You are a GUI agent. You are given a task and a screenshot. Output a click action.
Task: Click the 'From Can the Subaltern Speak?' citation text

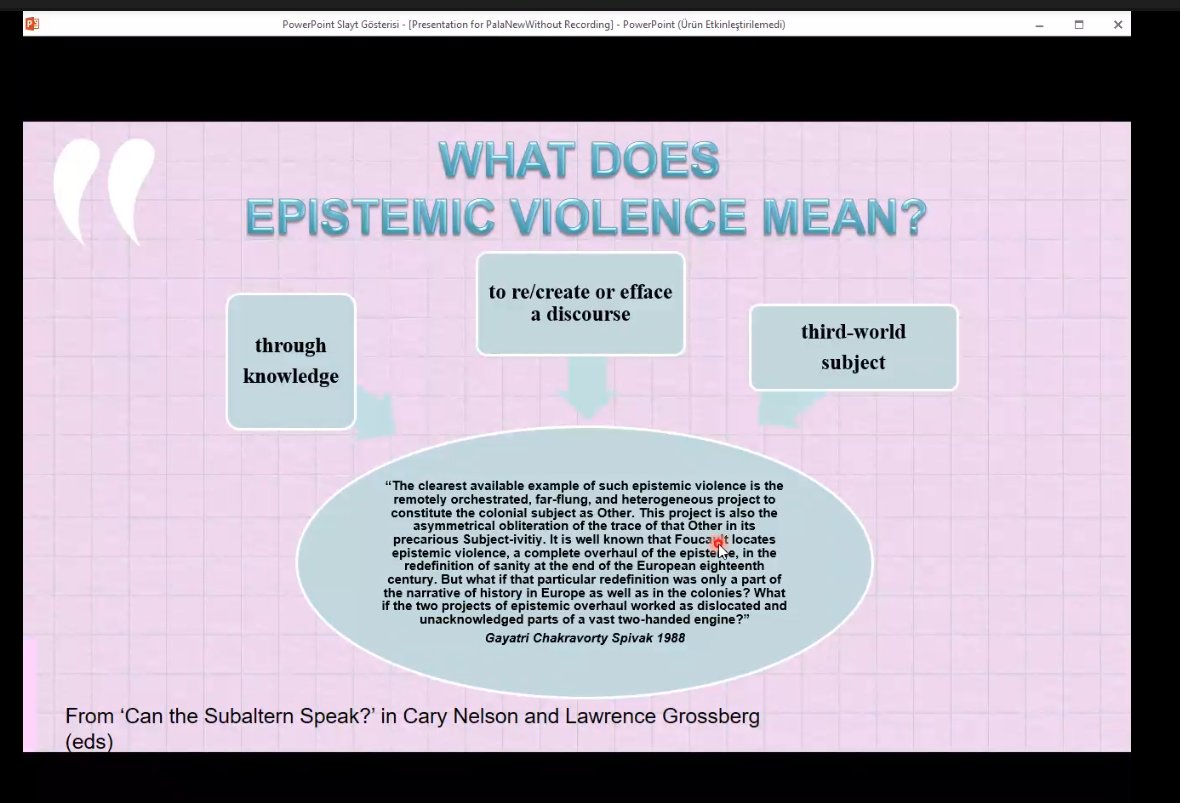point(412,728)
